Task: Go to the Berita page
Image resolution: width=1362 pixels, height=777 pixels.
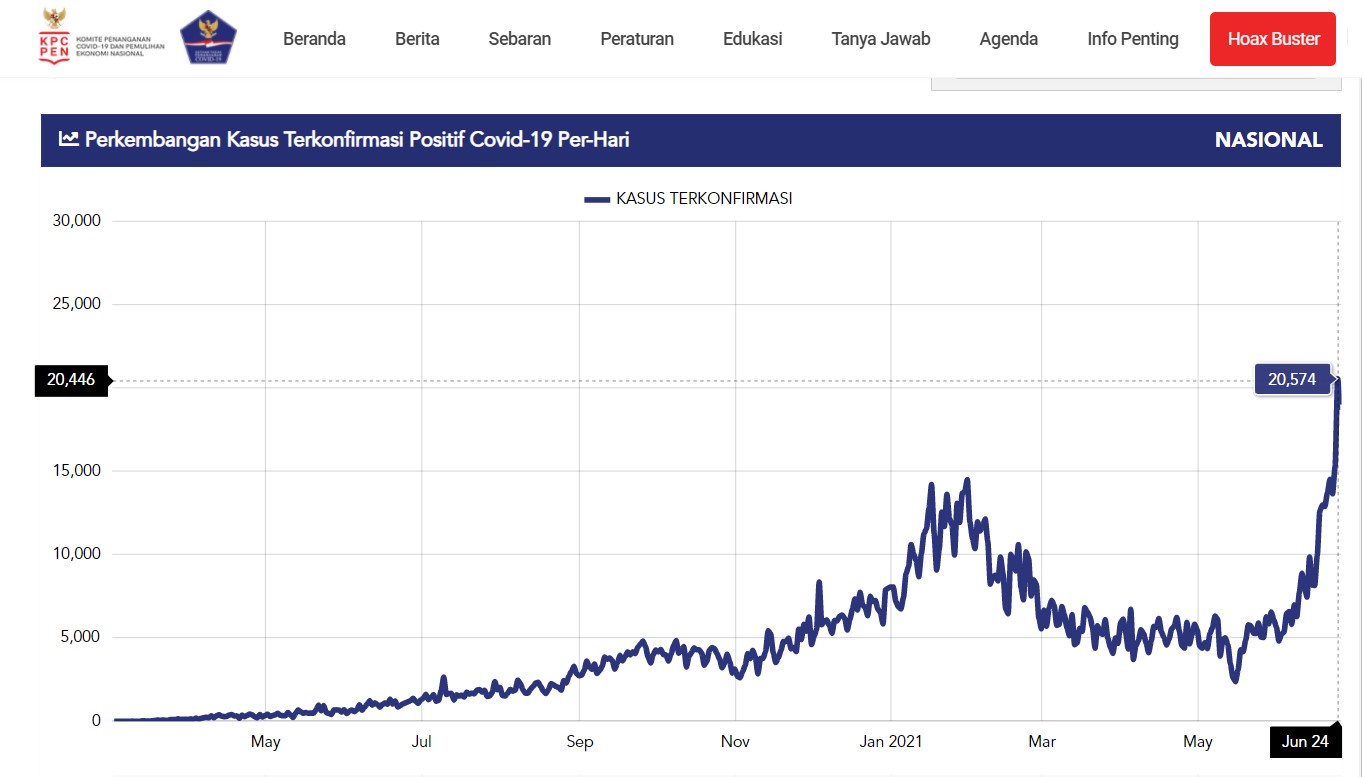Action: click(417, 39)
